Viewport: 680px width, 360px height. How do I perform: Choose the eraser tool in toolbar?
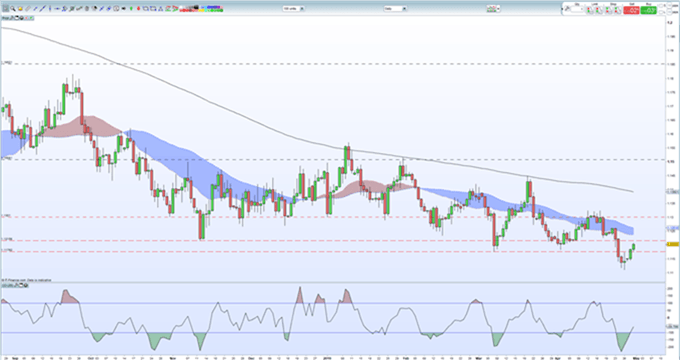click(28, 8)
